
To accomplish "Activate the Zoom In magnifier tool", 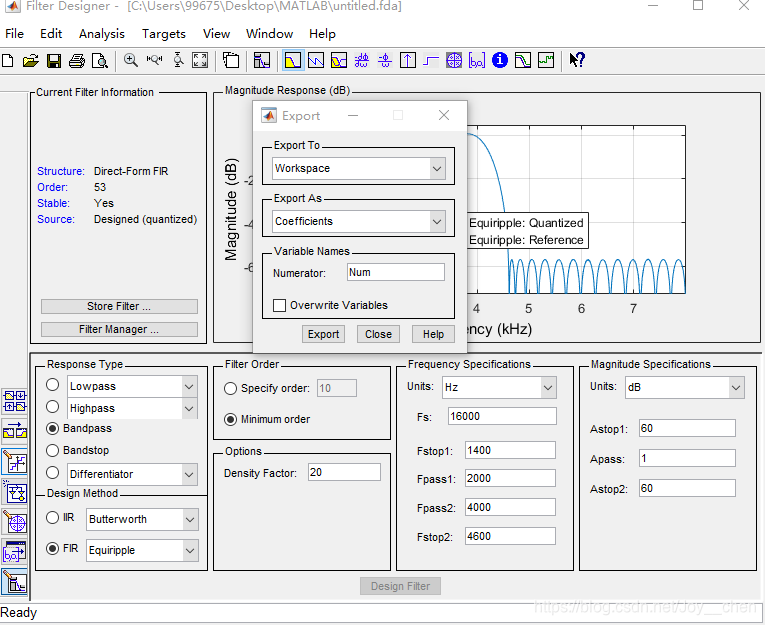I will click(130, 60).
